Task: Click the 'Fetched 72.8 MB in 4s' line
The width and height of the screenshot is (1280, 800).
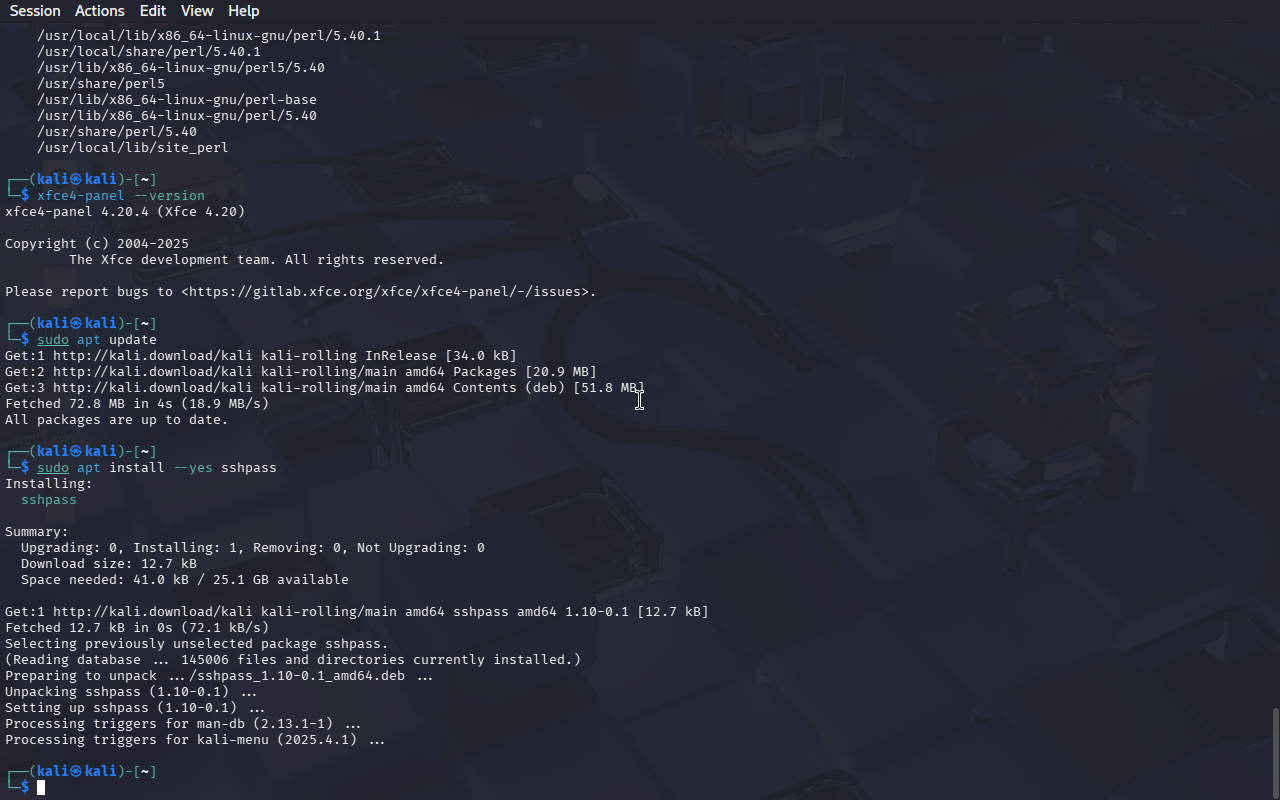Action: click(x=137, y=404)
